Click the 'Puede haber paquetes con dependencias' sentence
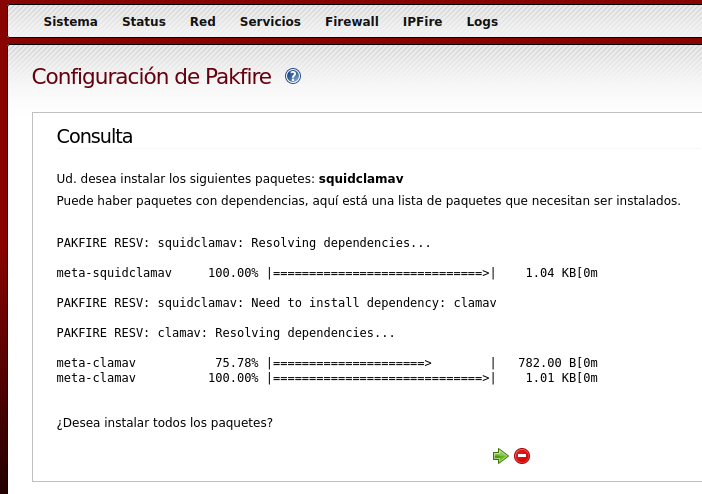Screen dimensions: 702x494 point(368,201)
